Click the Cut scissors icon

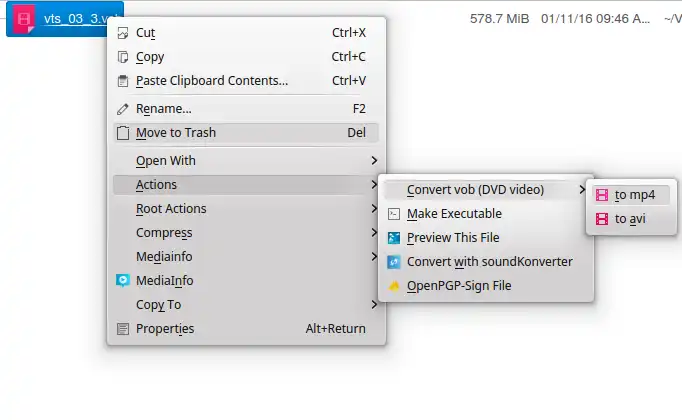point(123,33)
